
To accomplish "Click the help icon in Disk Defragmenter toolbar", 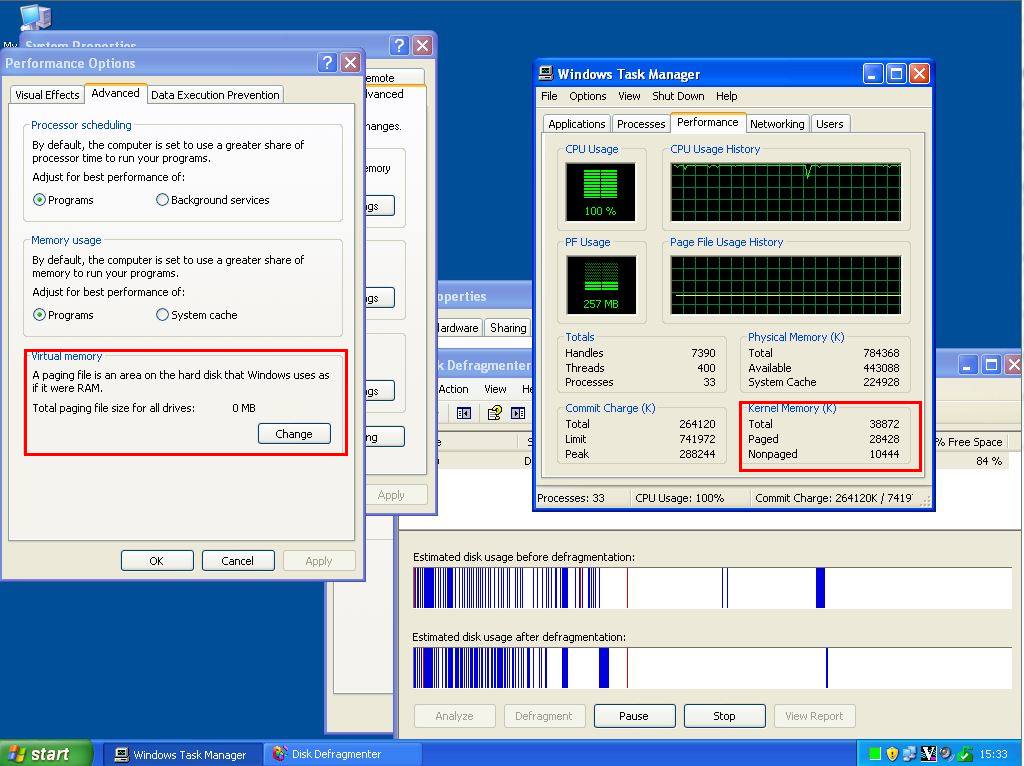I will [x=494, y=413].
